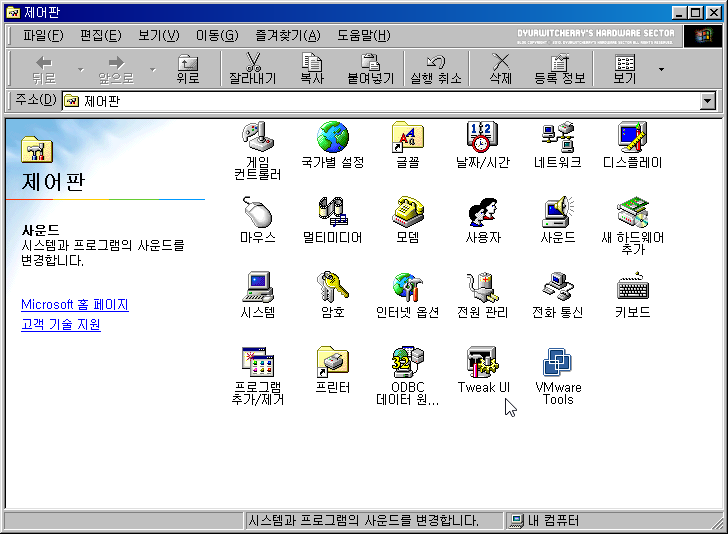Follow the Microsoft 홈 페이지 link

[75, 305]
